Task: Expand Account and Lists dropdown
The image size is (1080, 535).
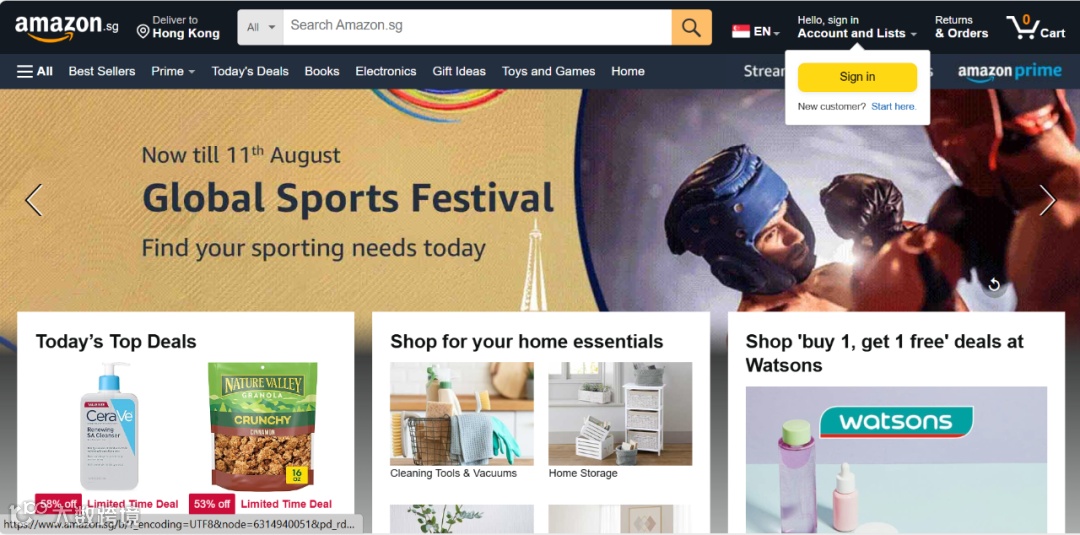Action: pos(857,28)
